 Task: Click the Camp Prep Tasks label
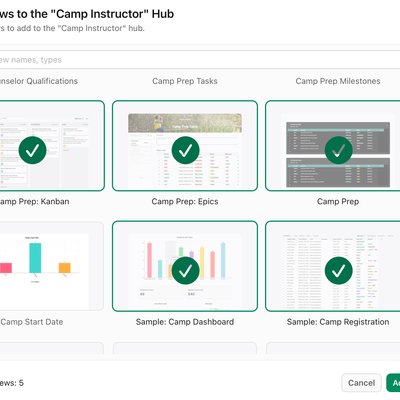pos(185,81)
